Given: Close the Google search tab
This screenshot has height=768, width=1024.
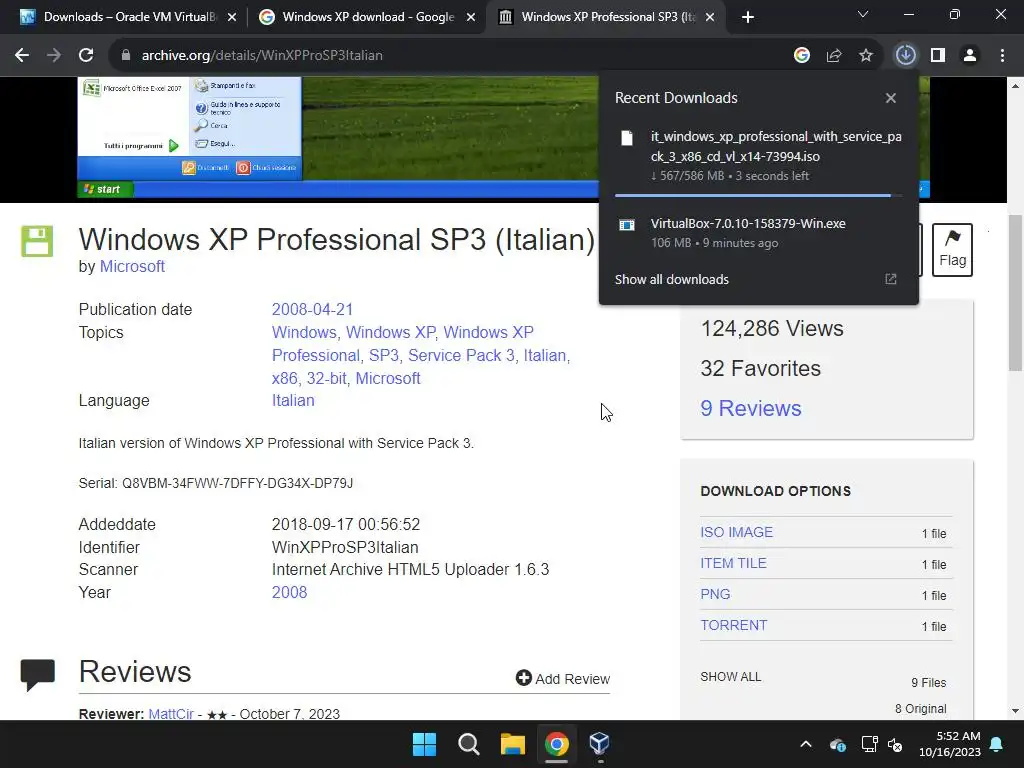Looking at the screenshot, I should click(471, 18).
